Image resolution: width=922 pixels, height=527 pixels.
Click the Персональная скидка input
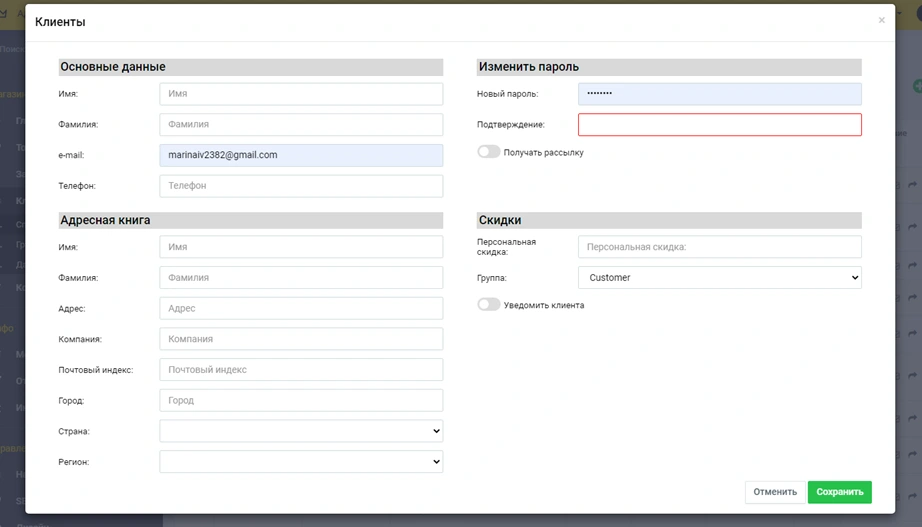[719, 247]
